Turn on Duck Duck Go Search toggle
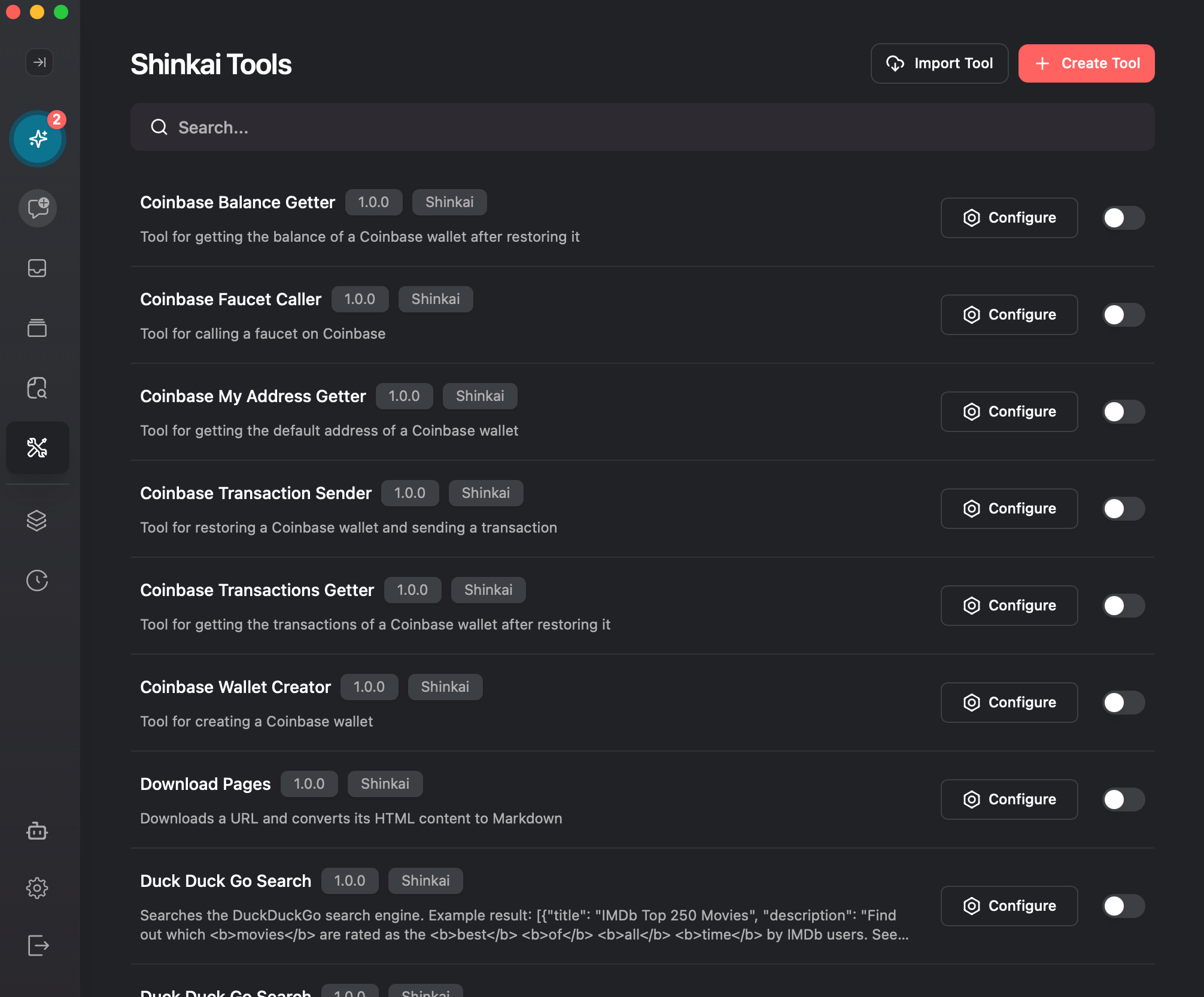Screen dimensions: 1204x997 pos(1123,906)
